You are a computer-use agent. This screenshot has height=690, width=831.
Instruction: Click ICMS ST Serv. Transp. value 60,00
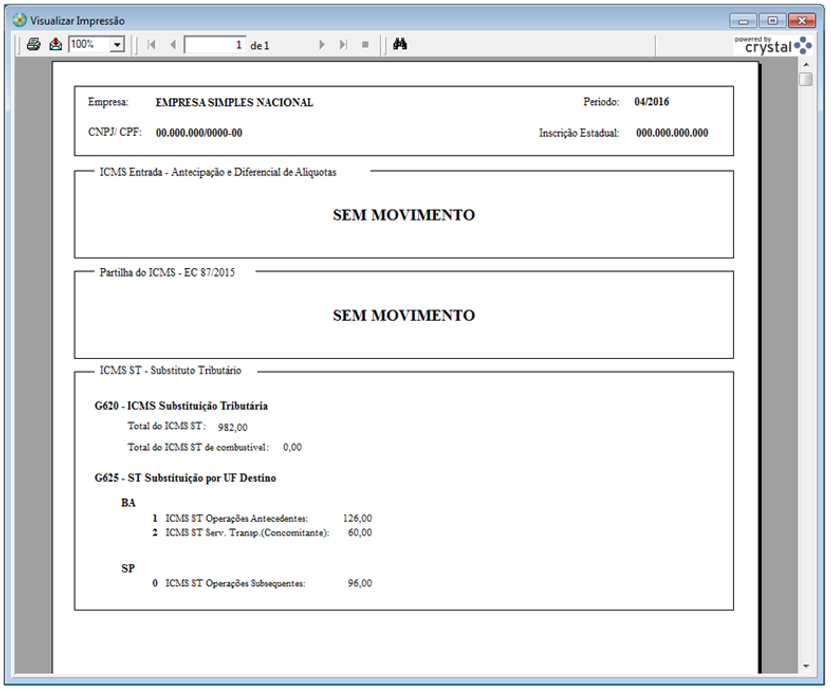pyautogui.click(x=360, y=533)
